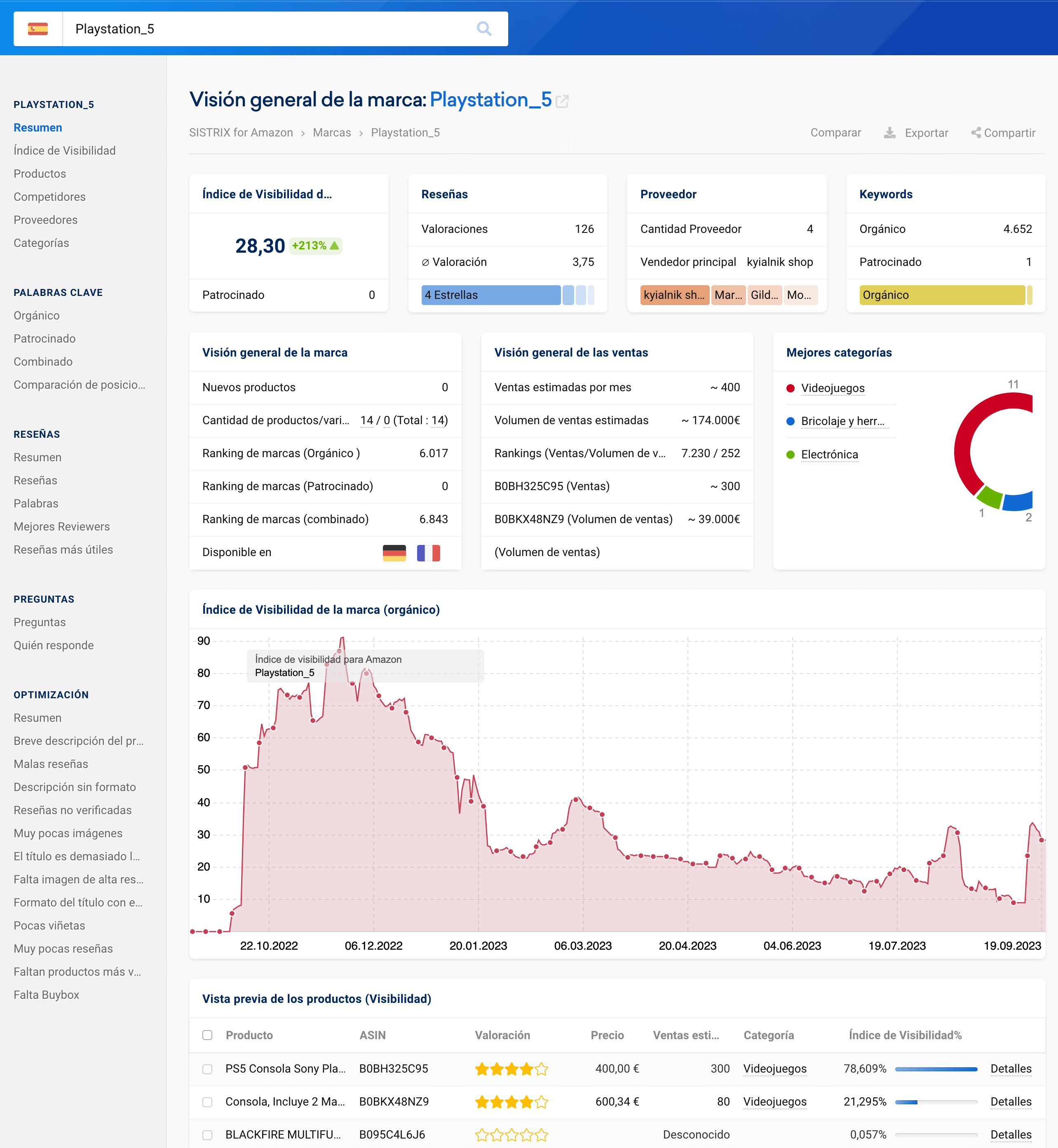1058x1148 pixels.
Task: Click the Videojuegos category in Mejores categorías
Action: point(833,388)
